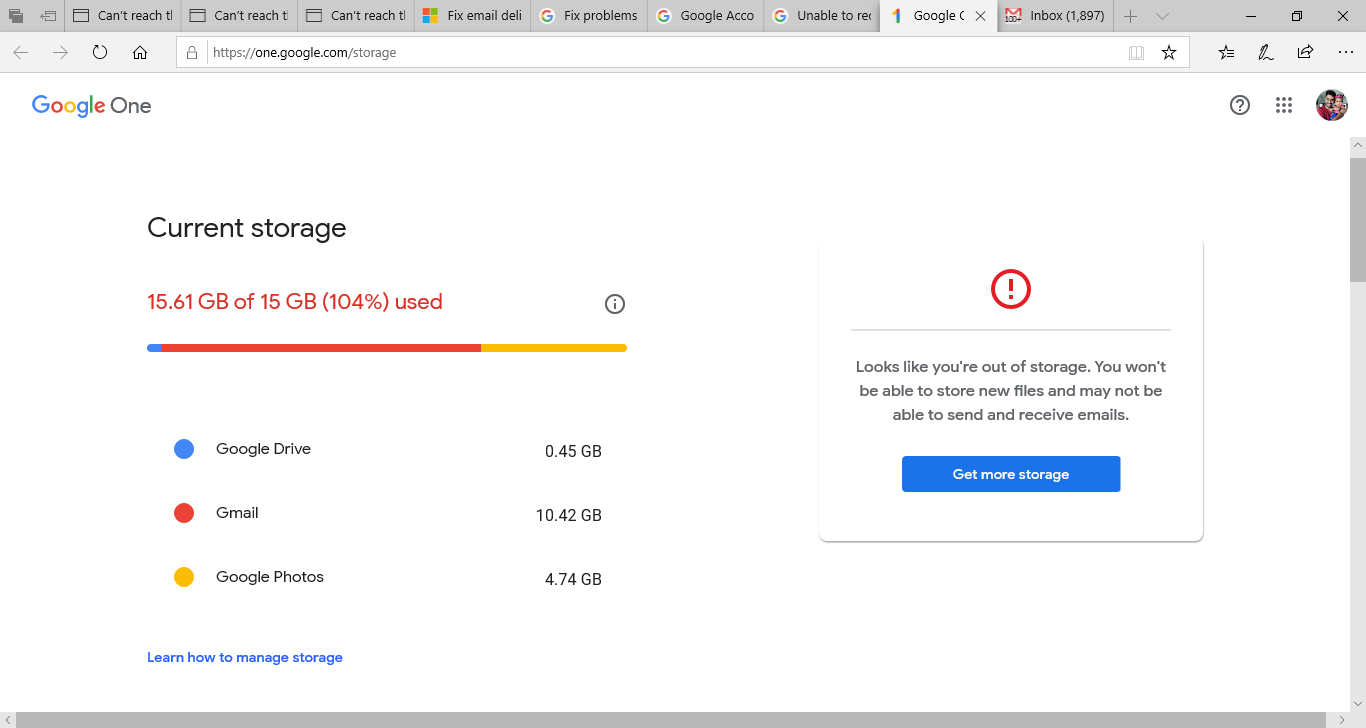Close the Google One tab
The image size is (1366, 728).
pos(981,16)
